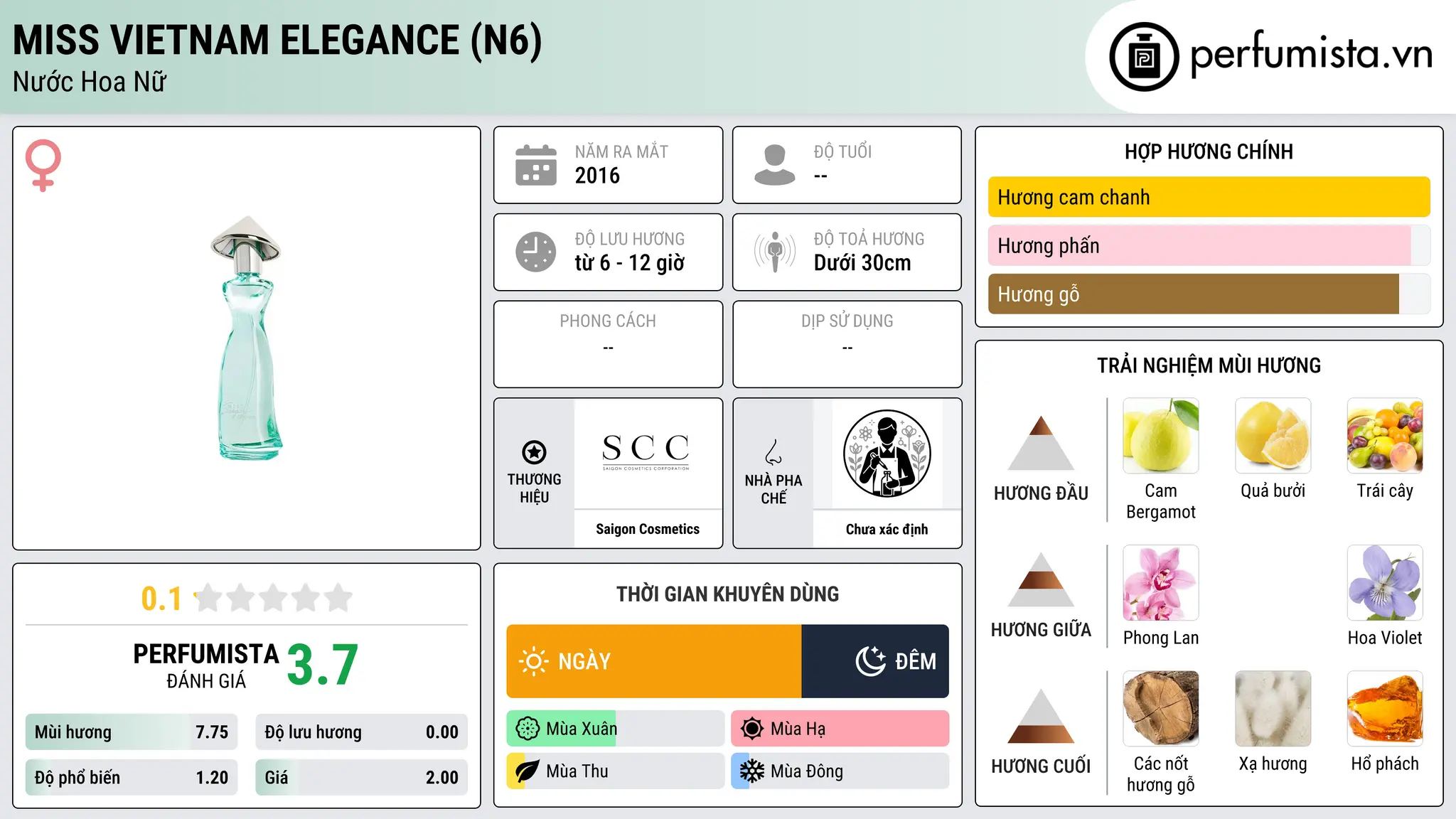Click the nose icon above Nhà pha chế
The width and height of the screenshot is (1456, 819).
773,451
